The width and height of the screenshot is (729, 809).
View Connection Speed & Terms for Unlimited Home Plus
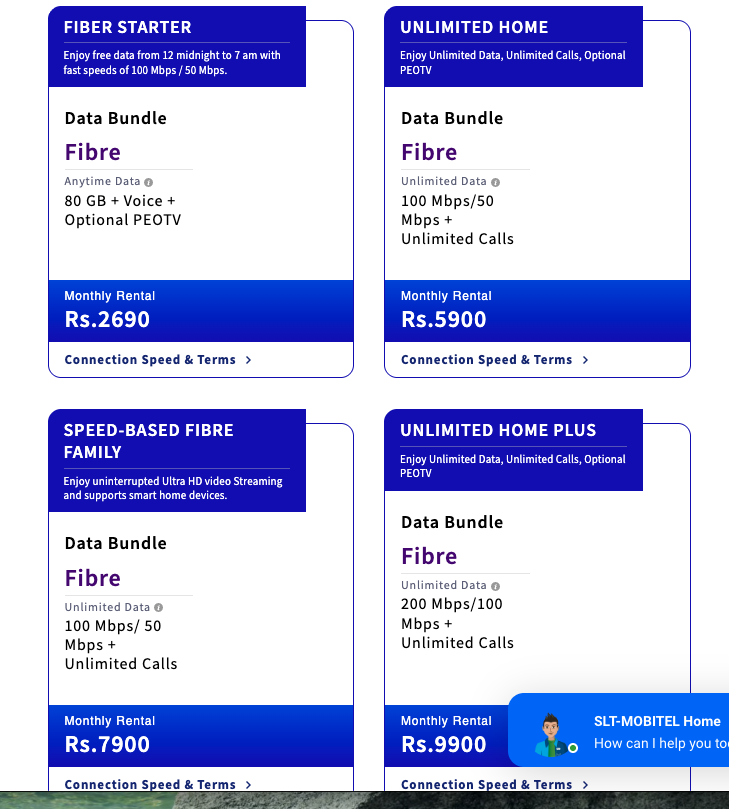[487, 784]
